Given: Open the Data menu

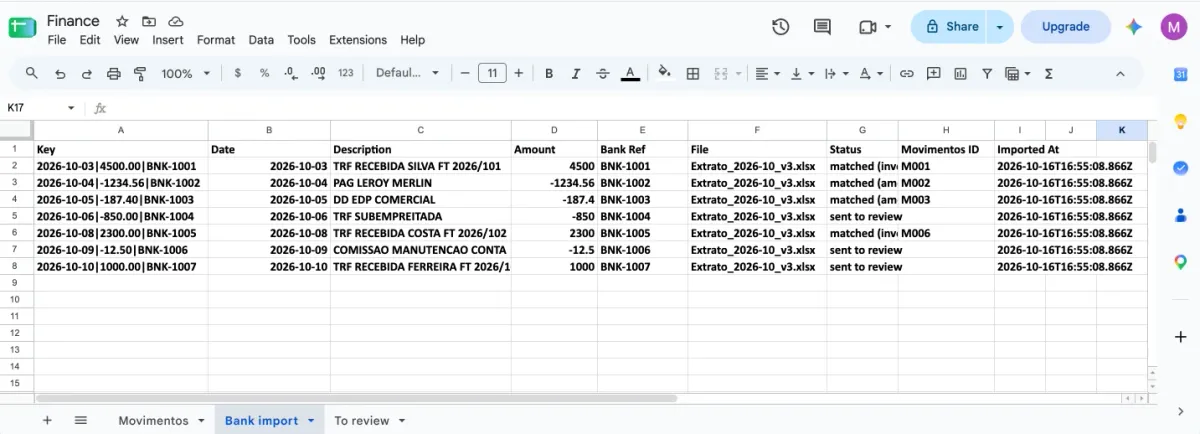Looking at the screenshot, I should click(261, 40).
